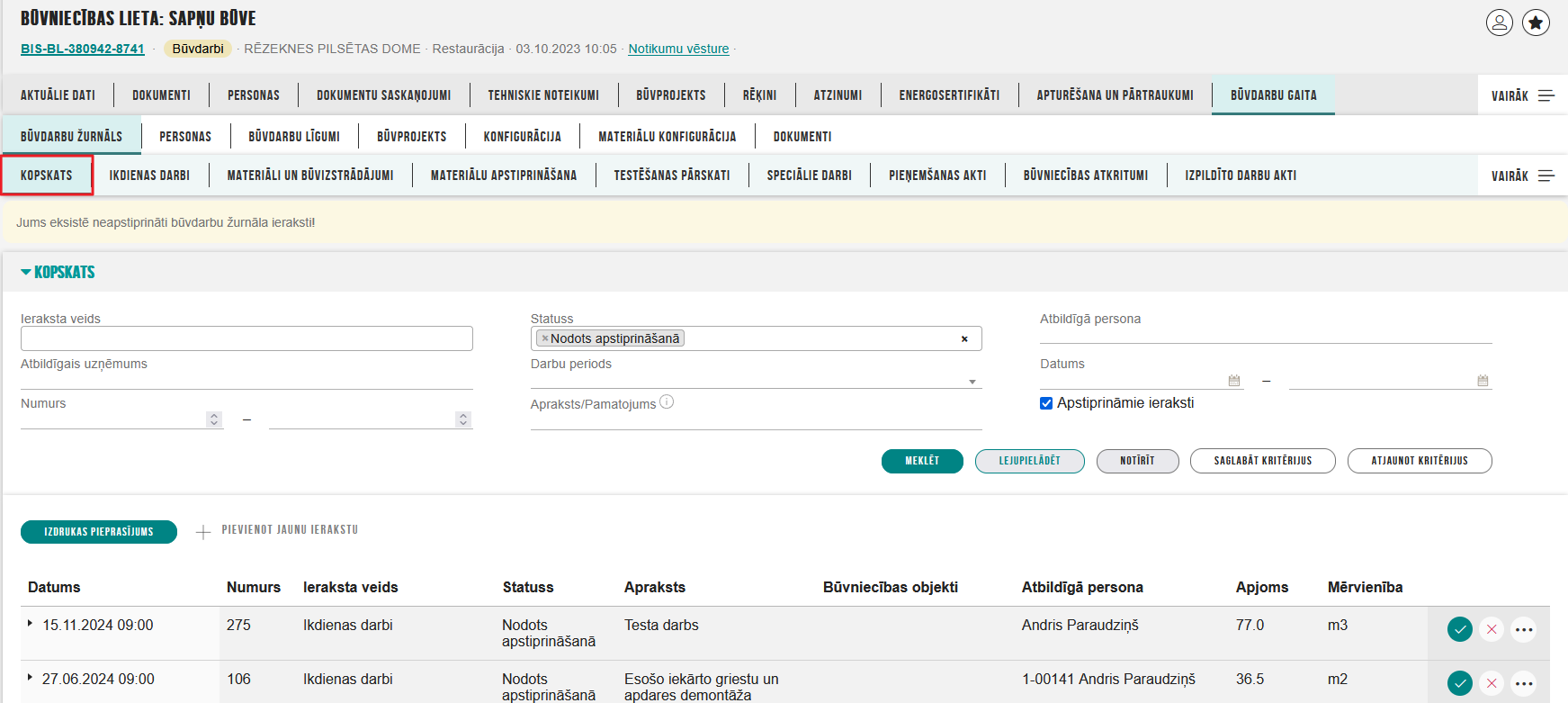Reject entry 275 with red X
The height and width of the screenshot is (703, 1568).
click(1492, 629)
